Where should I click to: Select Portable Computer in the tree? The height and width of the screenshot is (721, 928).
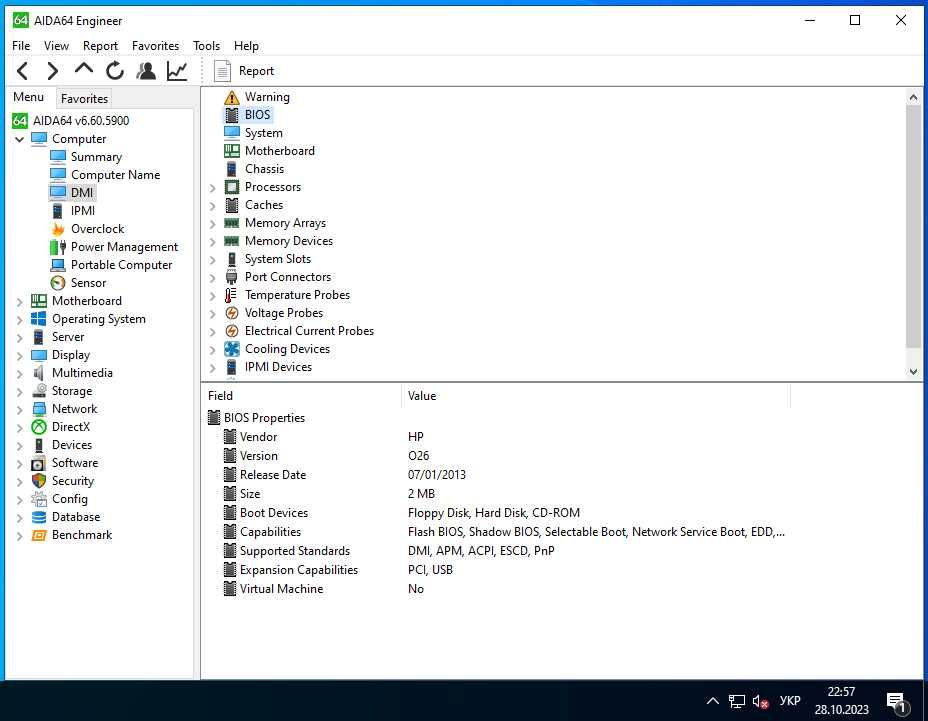(121, 265)
